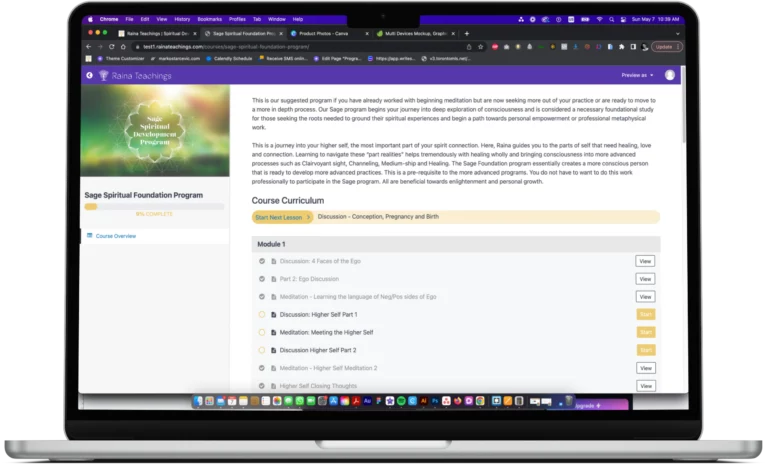The image size is (768, 464).
Task: Open the Preview as dropdown
Action: 637,75
